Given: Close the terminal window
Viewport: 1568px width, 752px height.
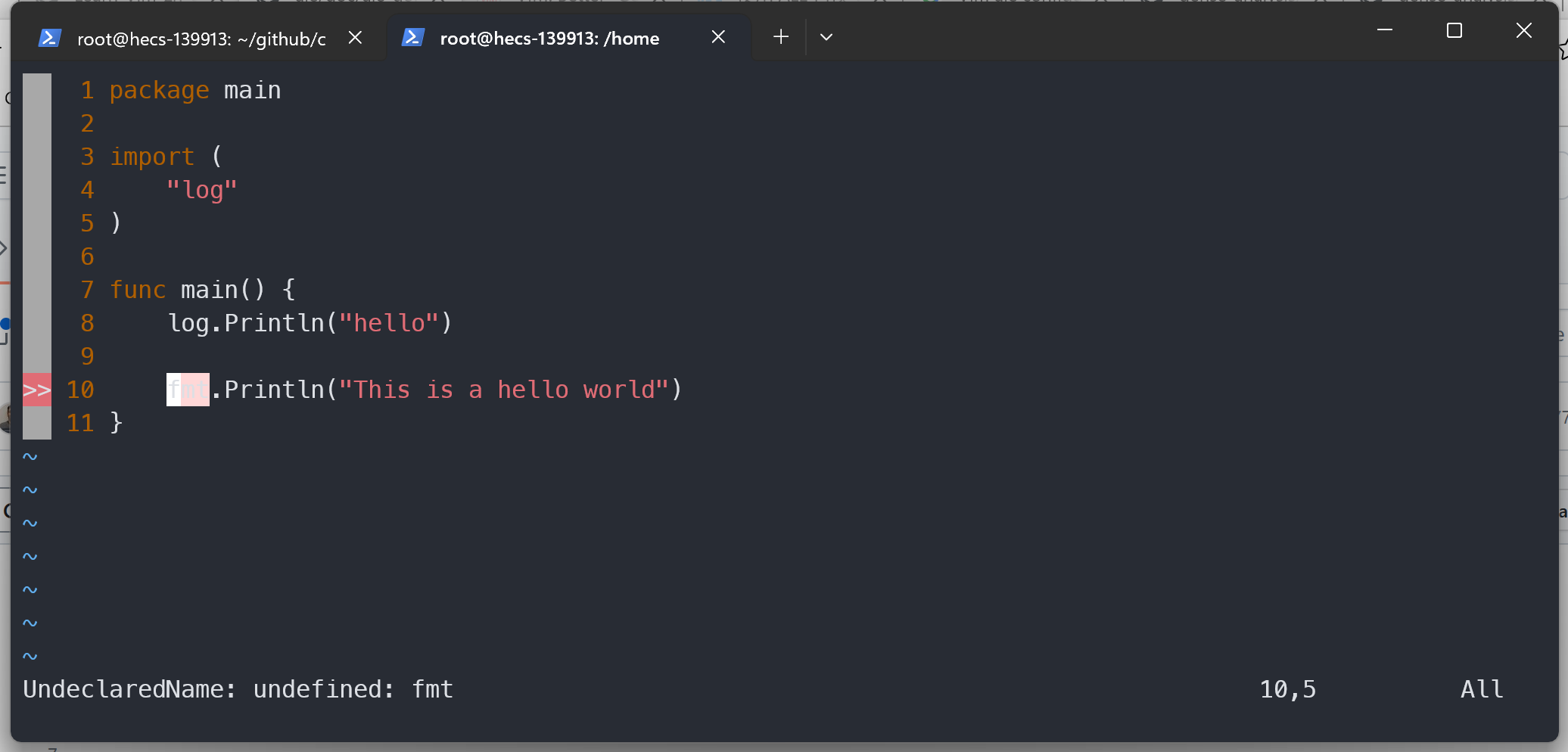Looking at the screenshot, I should [x=1523, y=30].
